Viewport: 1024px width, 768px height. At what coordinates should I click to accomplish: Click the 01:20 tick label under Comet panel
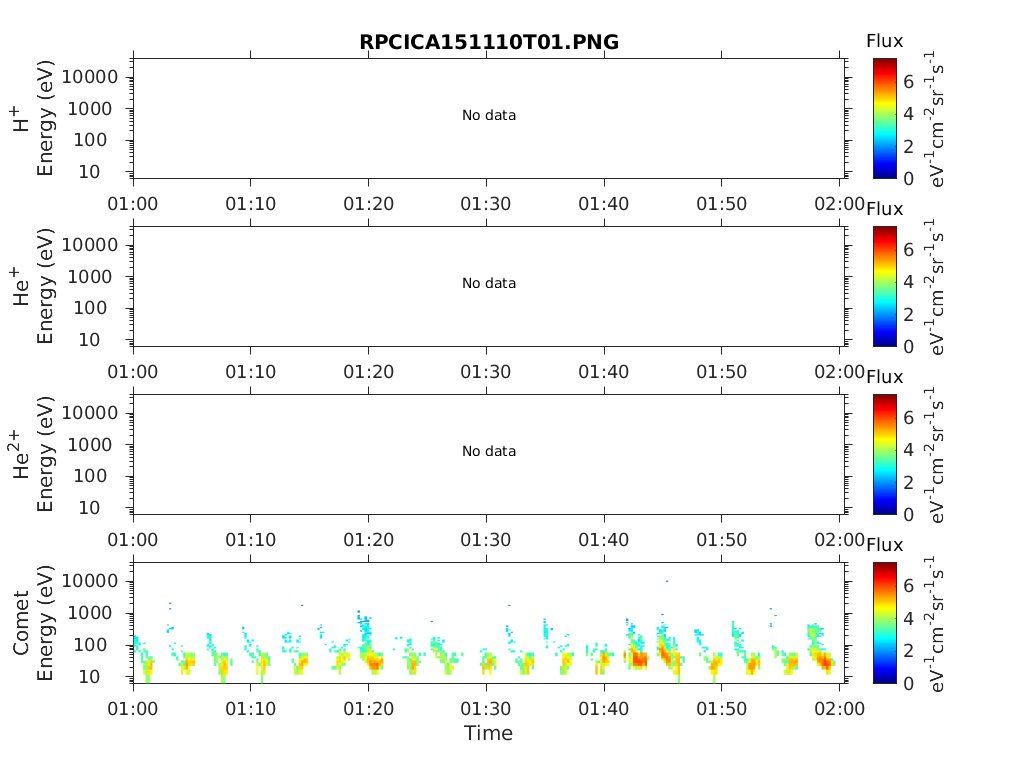[368, 709]
